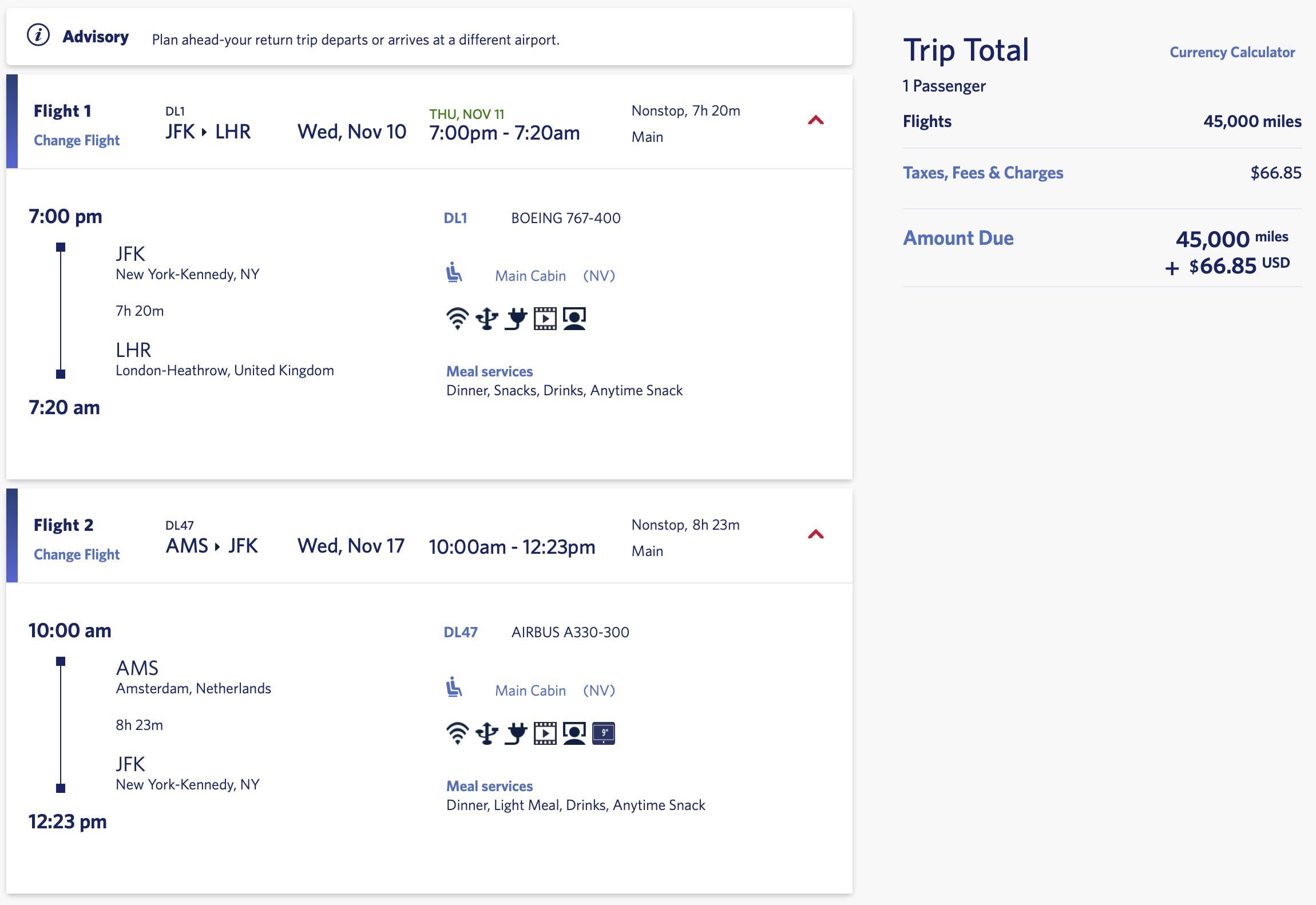Screen dimensions: 1316x905
Task: Click the 9-inch screen icon for DL47
Action: tap(604, 733)
